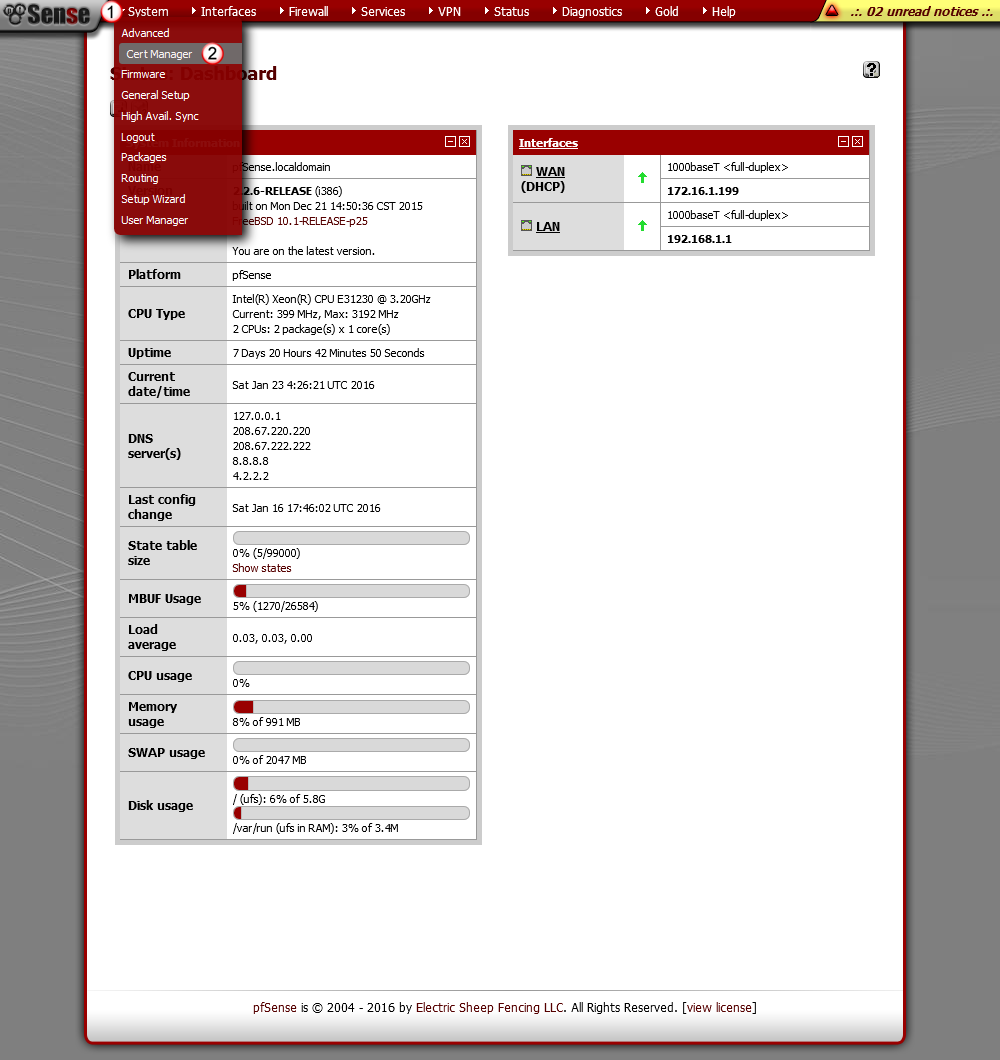
Task: Open Electric Sheep Fencing LLC link
Action: pyautogui.click(x=490, y=1007)
